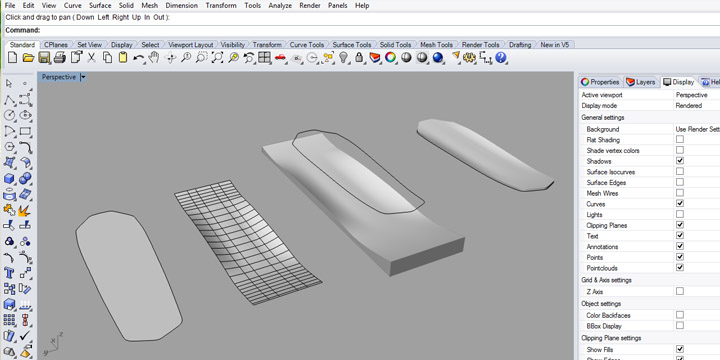The height and width of the screenshot is (360, 720).
Task: Click the blue Help question mark icon
Action: pos(501,57)
